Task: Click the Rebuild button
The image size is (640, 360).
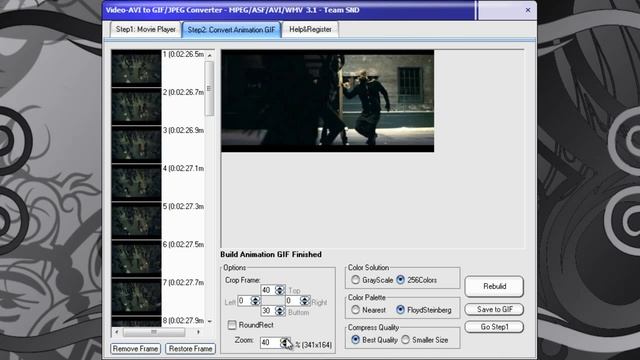Action: coord(494,286)
